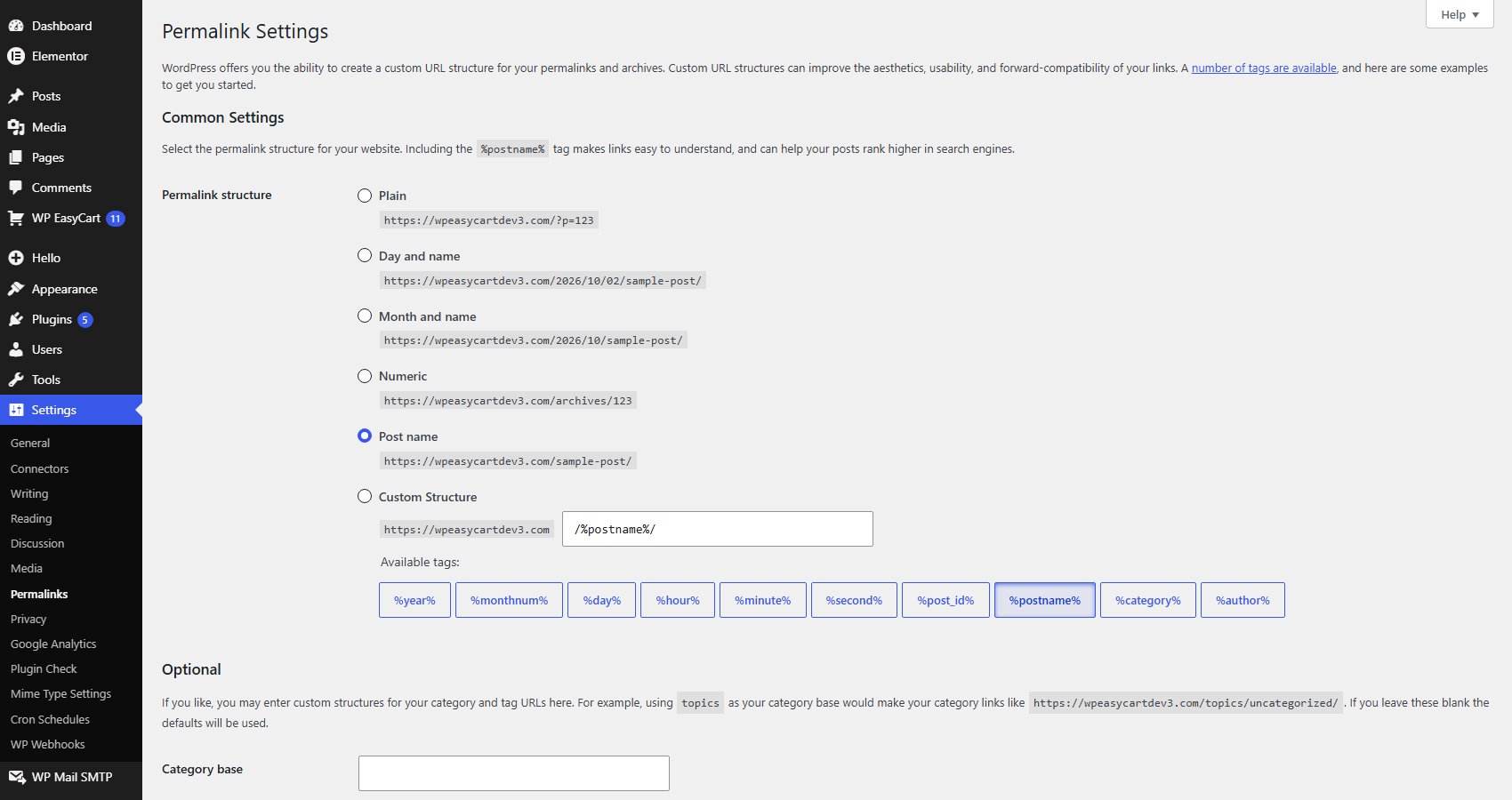Click the Appearance paintbrush icon
Viewport: 1512px width, 800px height.
16,289
